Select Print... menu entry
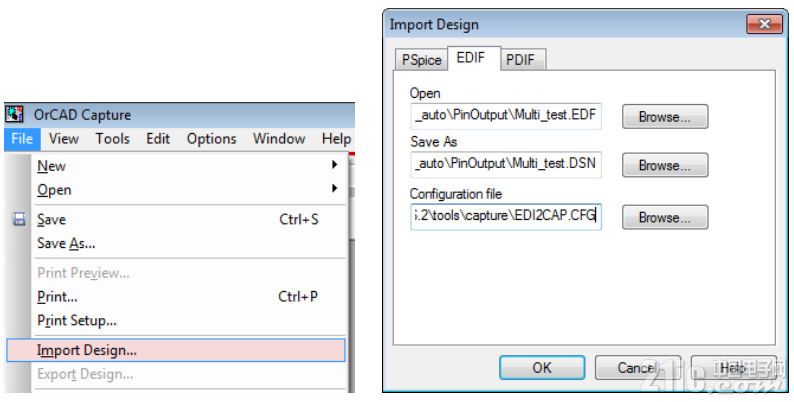Image resolution: width=794 pixels, height=402 pixels. (x=190, y=297)
